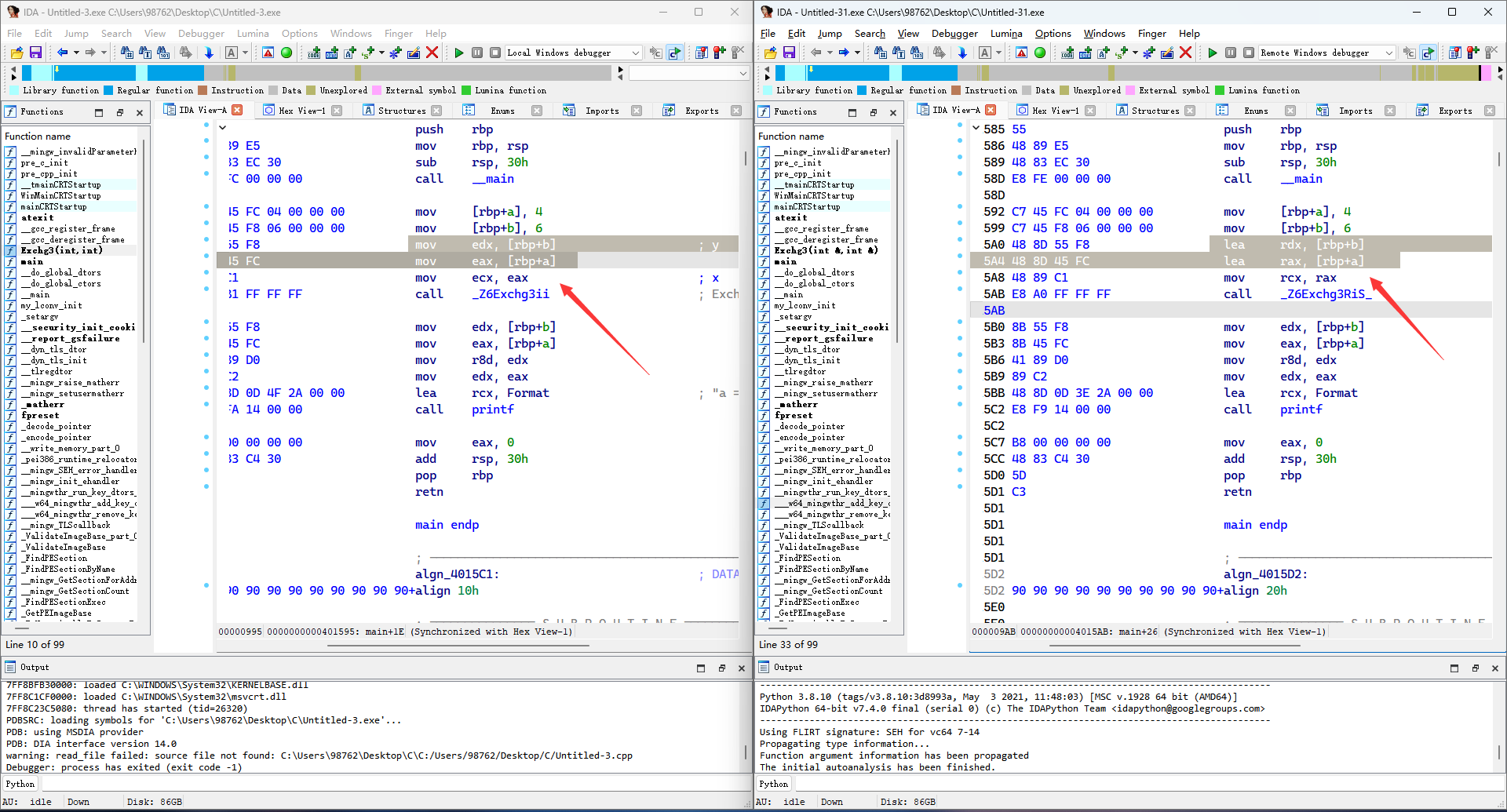This screenshot has height=812, width=1507.
Task: Click Save icon in Untitled-3.exe window toolbar
Action: point(35,53)
